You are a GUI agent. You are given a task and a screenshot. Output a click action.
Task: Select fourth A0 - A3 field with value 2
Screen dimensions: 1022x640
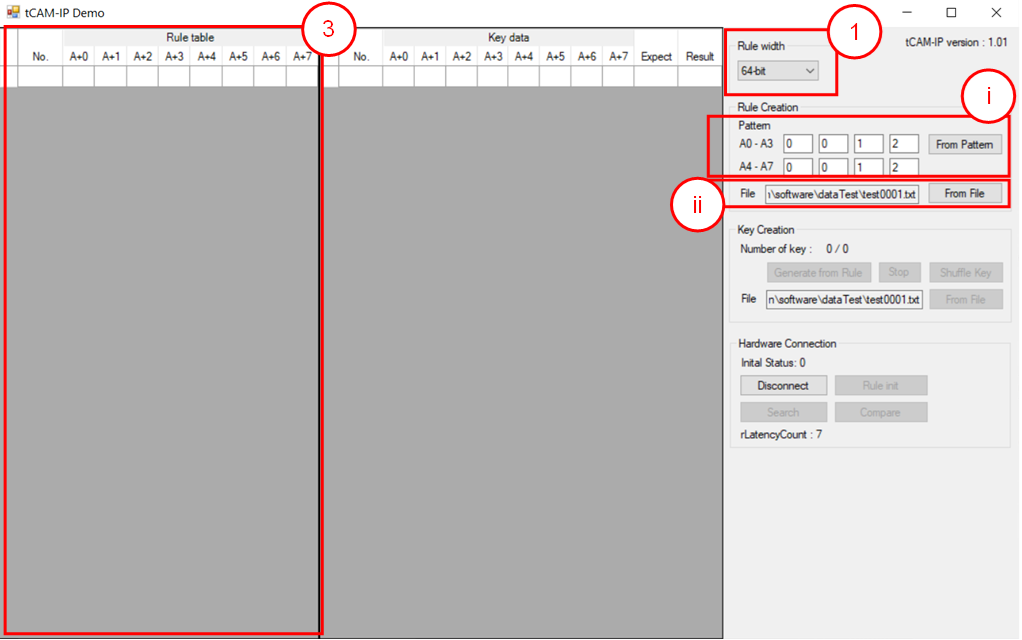[x=903, y=144]
